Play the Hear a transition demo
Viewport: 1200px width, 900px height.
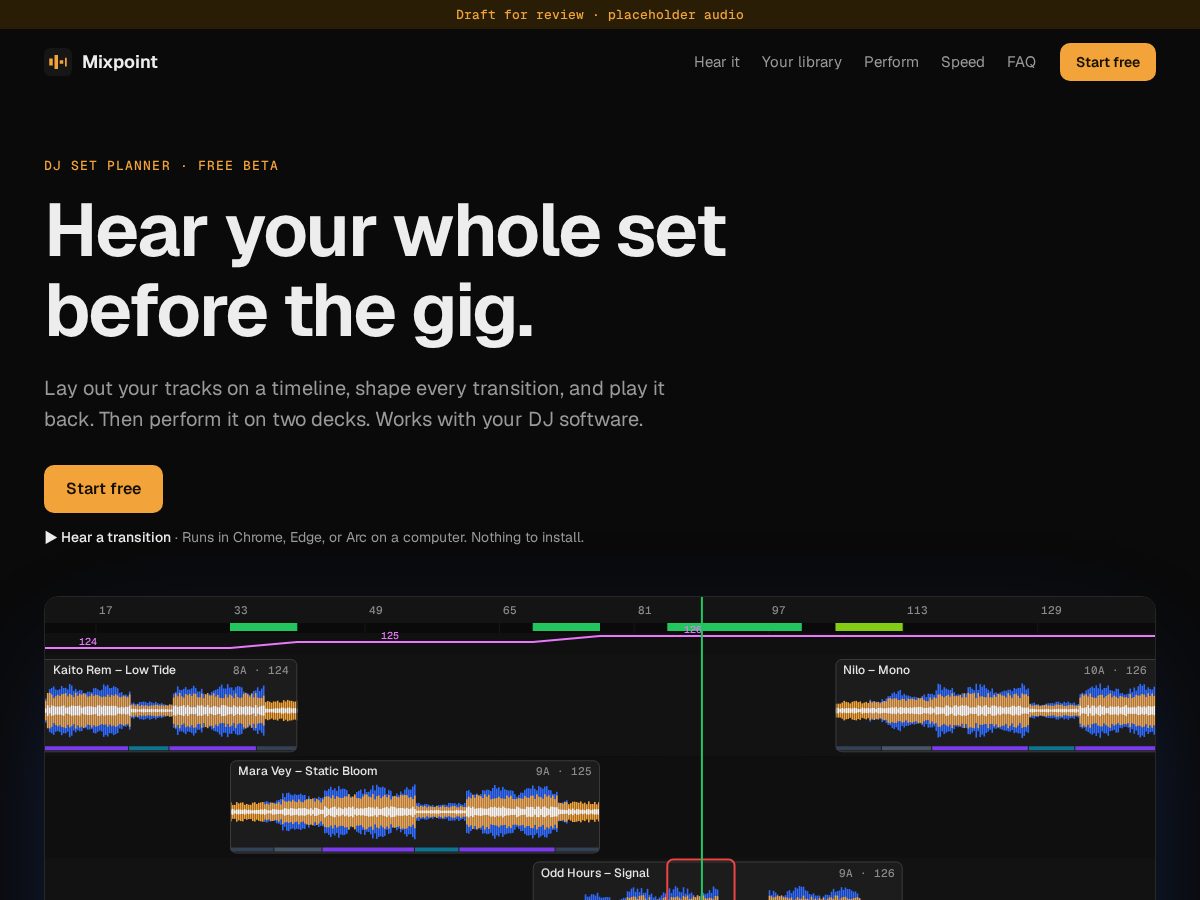click(108, 537)
